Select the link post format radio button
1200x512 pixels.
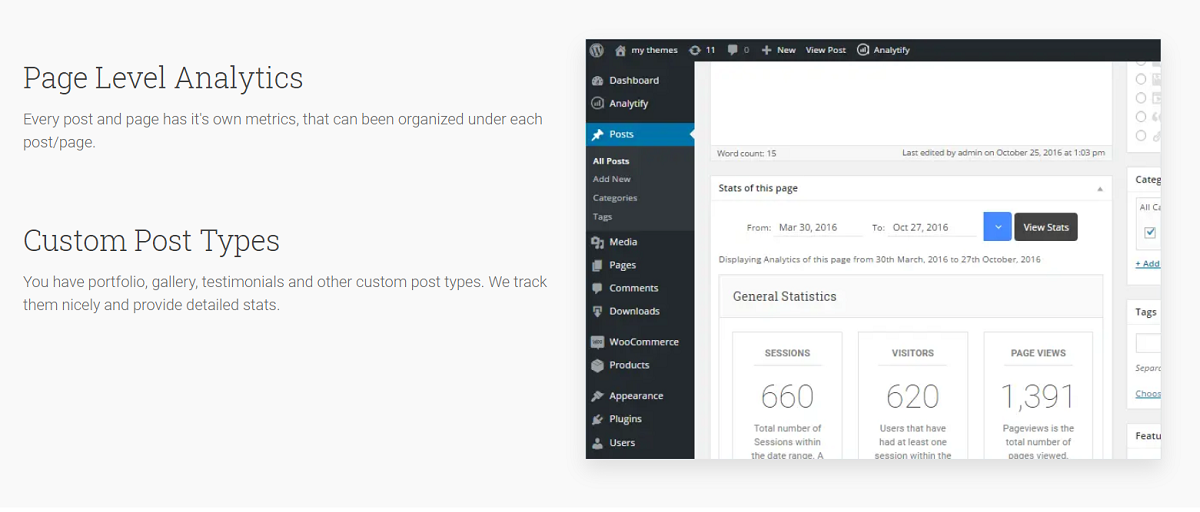[x=1141, y=135]
